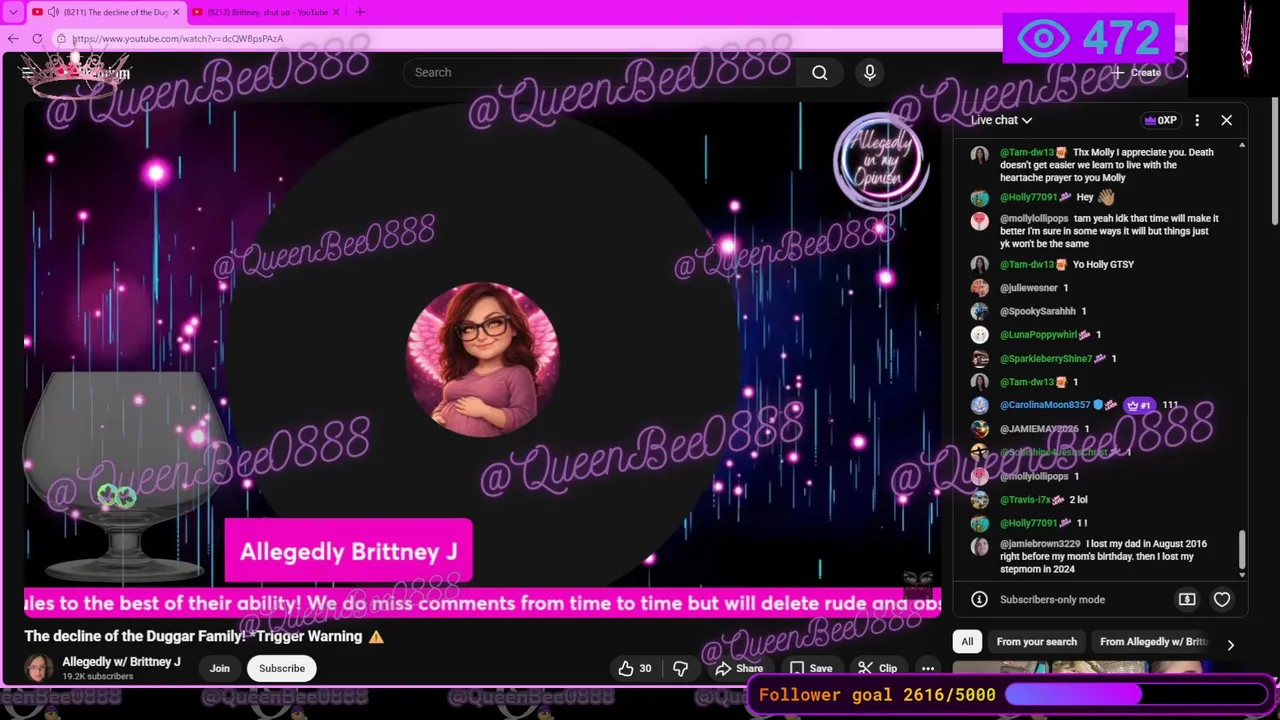Click the Follower goal progress bar
Screen dimensions: 1280x720
coord(1137,694)
